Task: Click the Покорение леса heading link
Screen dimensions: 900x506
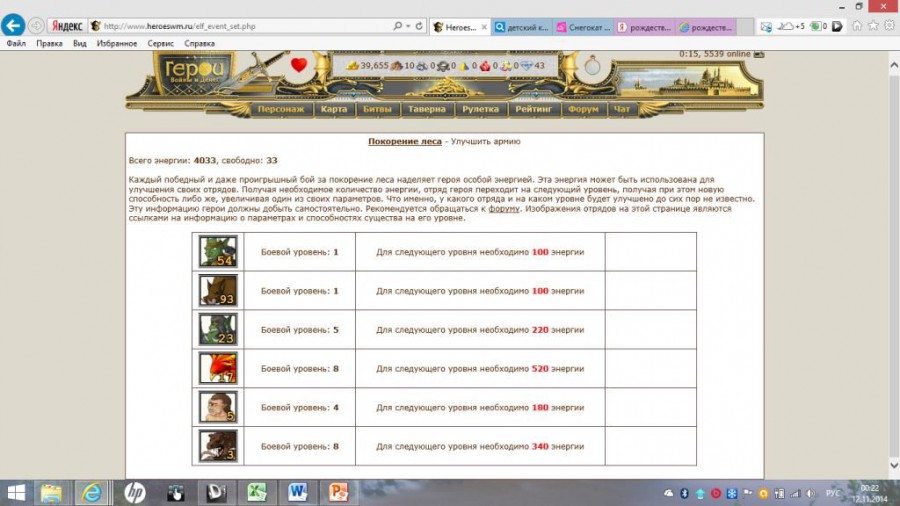Action: 404,142
